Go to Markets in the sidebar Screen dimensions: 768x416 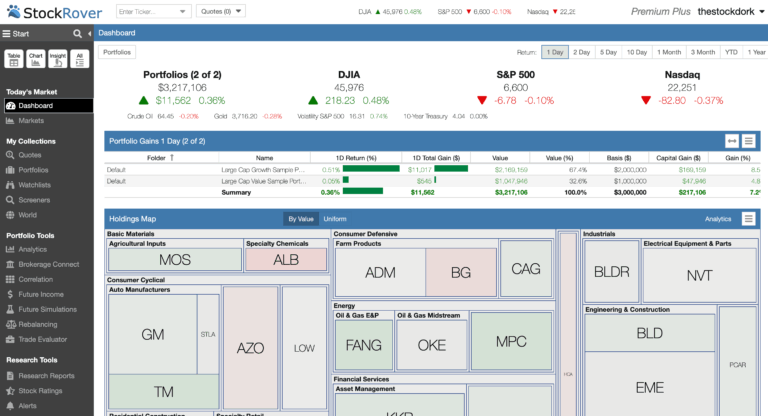click(31, 120)
